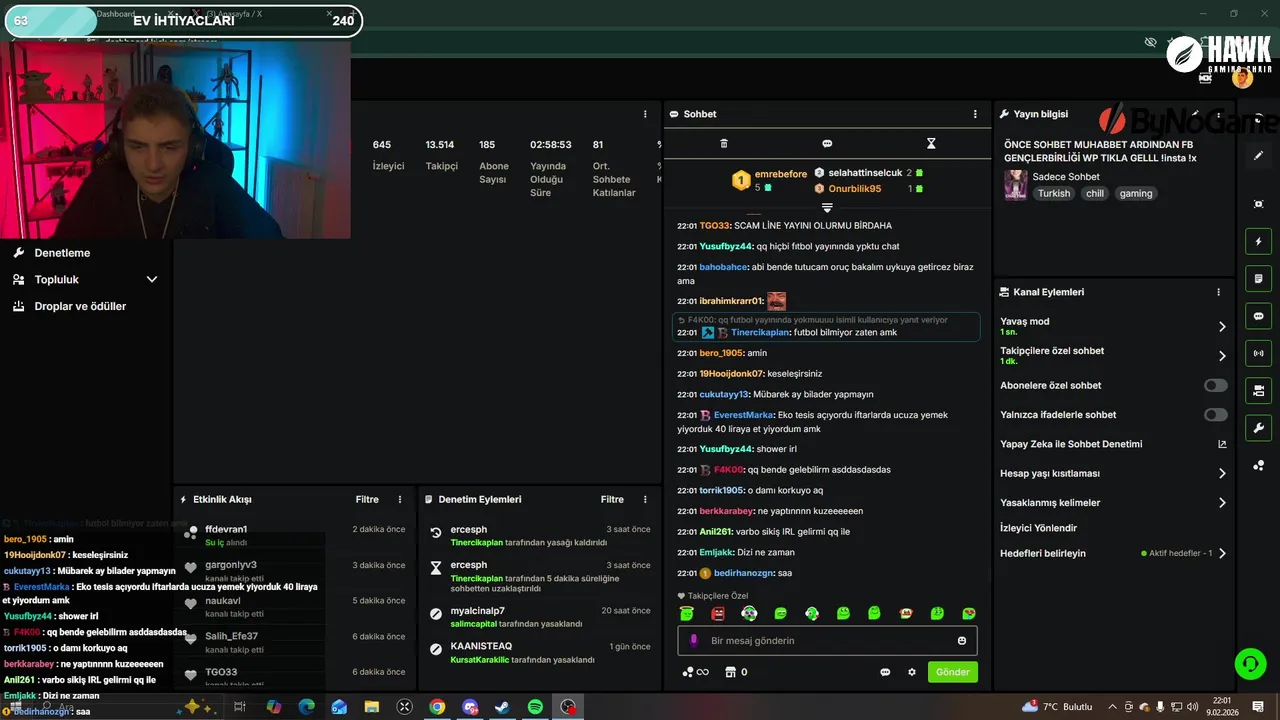The image size is (1280, 720).
Task: Expand Yavaş mod settings
Action: [1222, 326]
